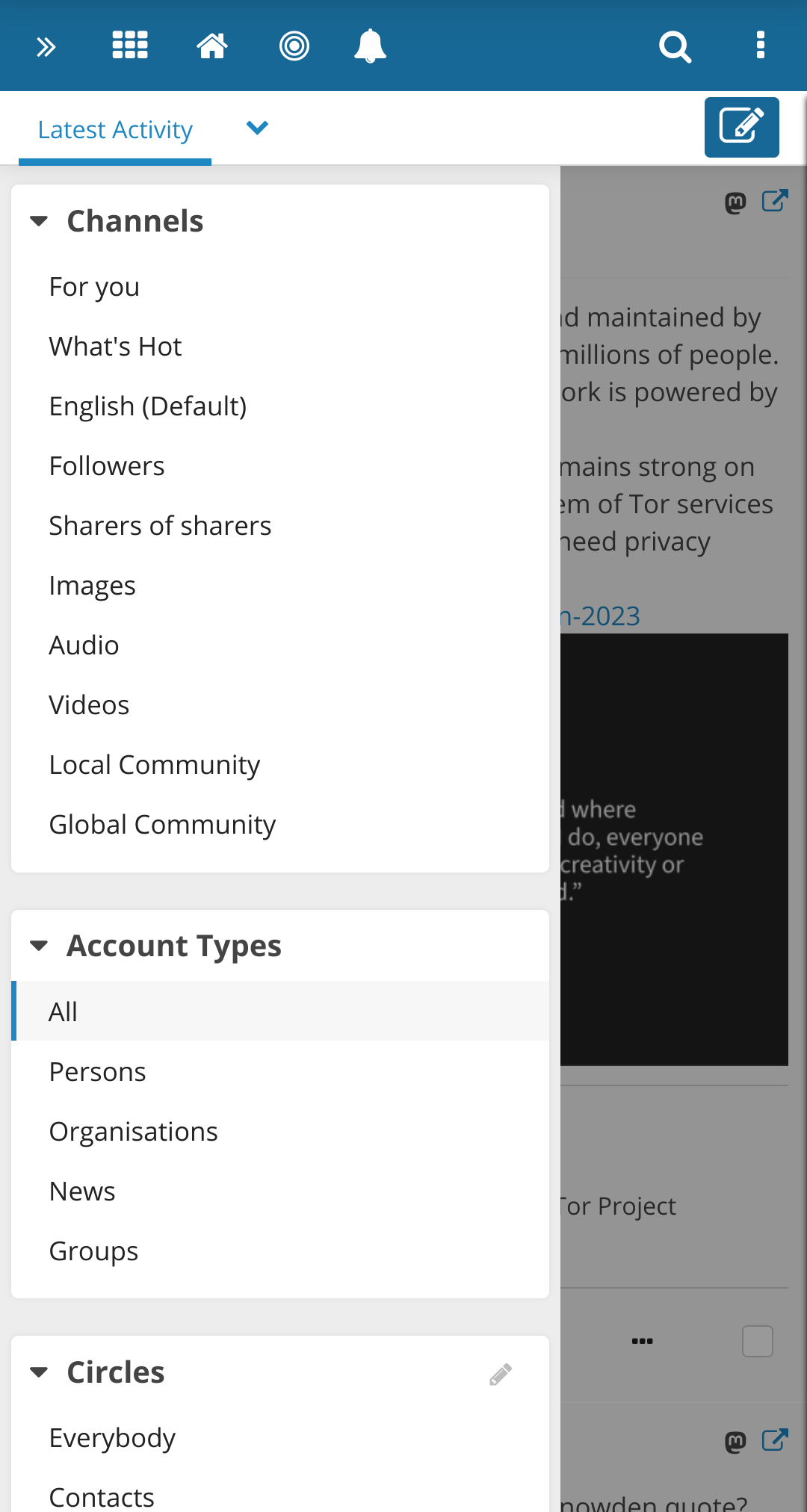This screenshot has height=1512, width=807.
Task: Open the post's three-dot more options
Action: (x=643, y=1341)
